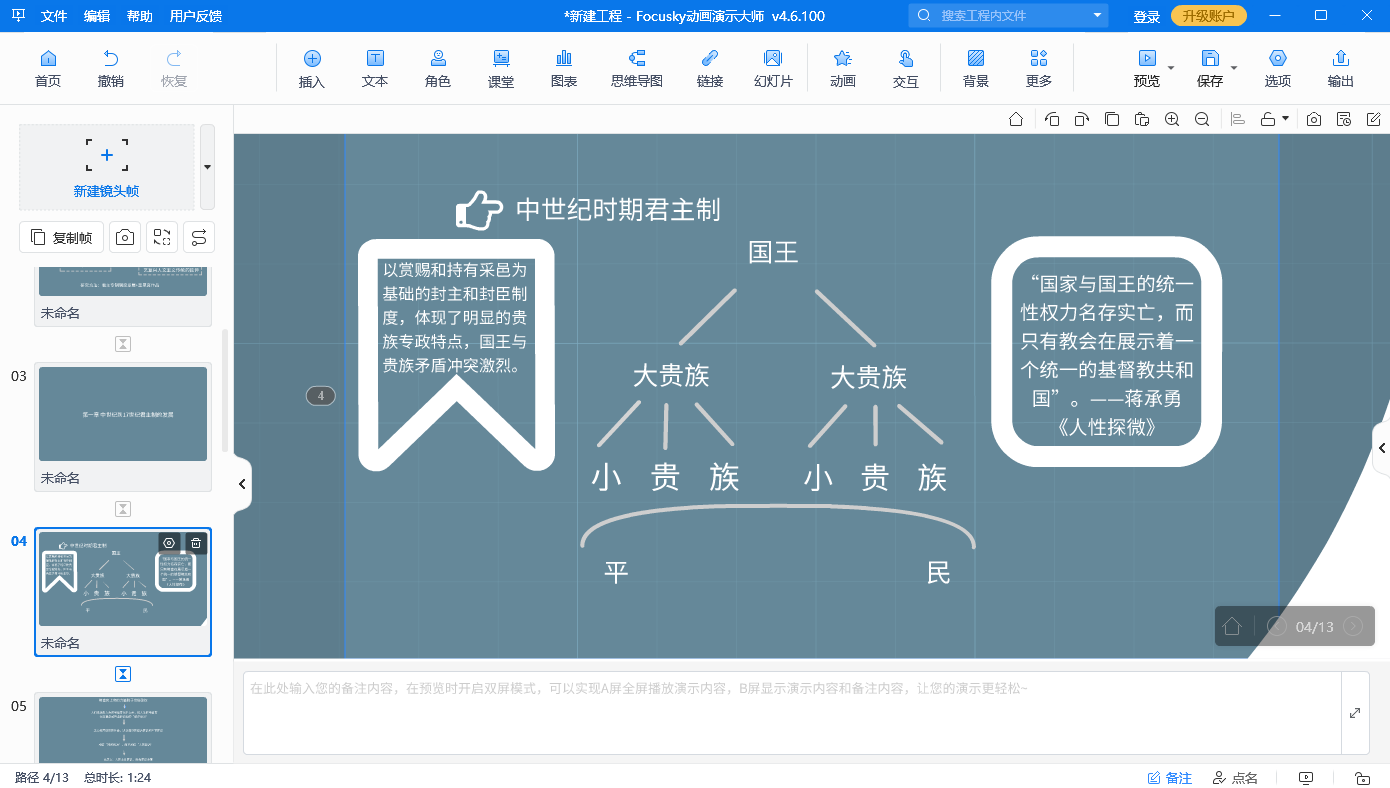This screenshot has width=1390, height=788.
Task: Open the history versions icon
Action: tap(1344, 119)
